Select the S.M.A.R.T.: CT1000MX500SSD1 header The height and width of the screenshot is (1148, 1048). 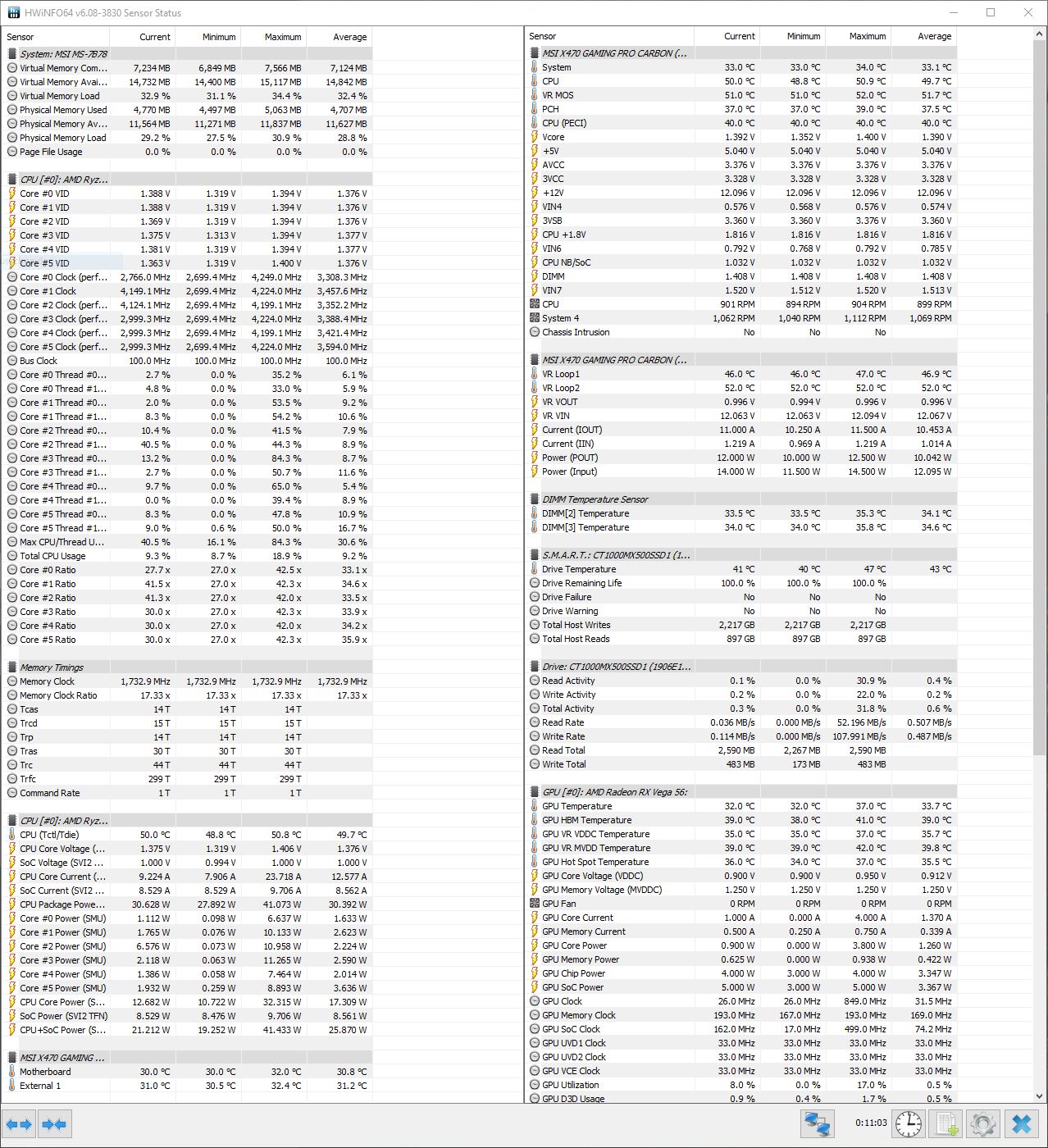pyautogui.click(x=742, y=555)
